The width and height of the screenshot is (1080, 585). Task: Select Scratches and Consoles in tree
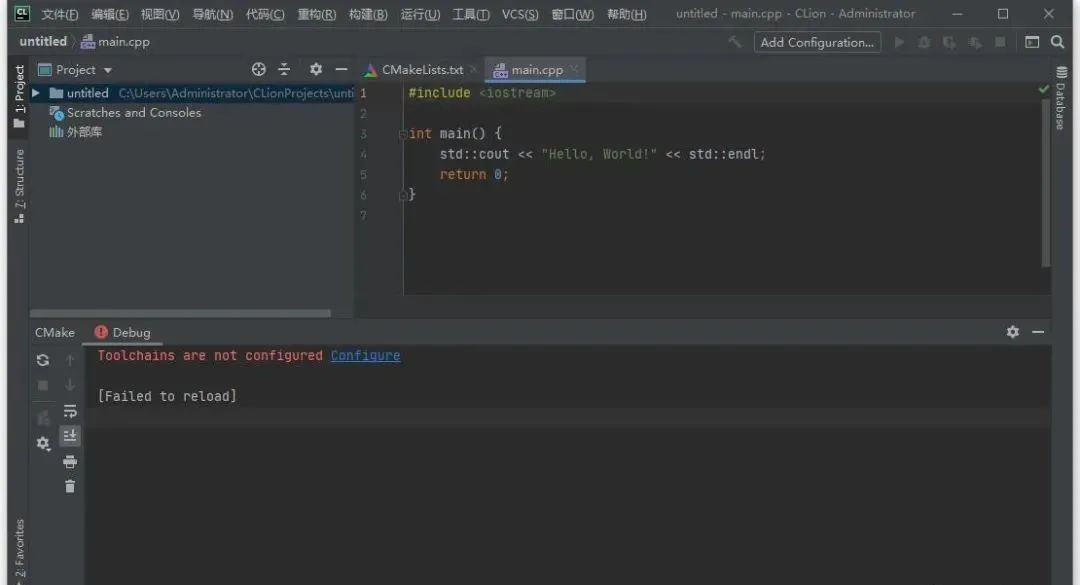click(x=133, y=113)
